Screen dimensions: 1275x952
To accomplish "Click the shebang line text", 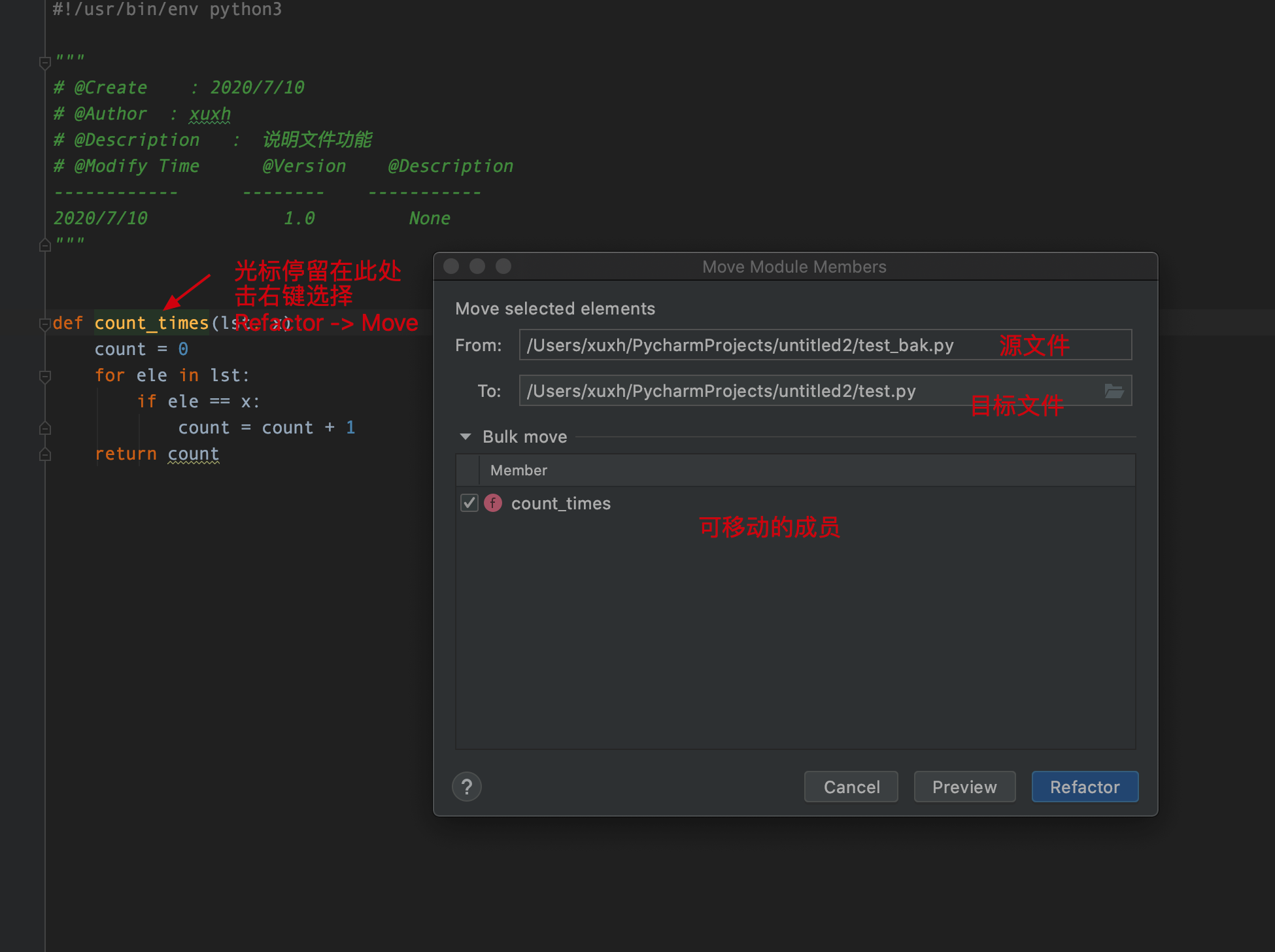I will click(167, 9).
